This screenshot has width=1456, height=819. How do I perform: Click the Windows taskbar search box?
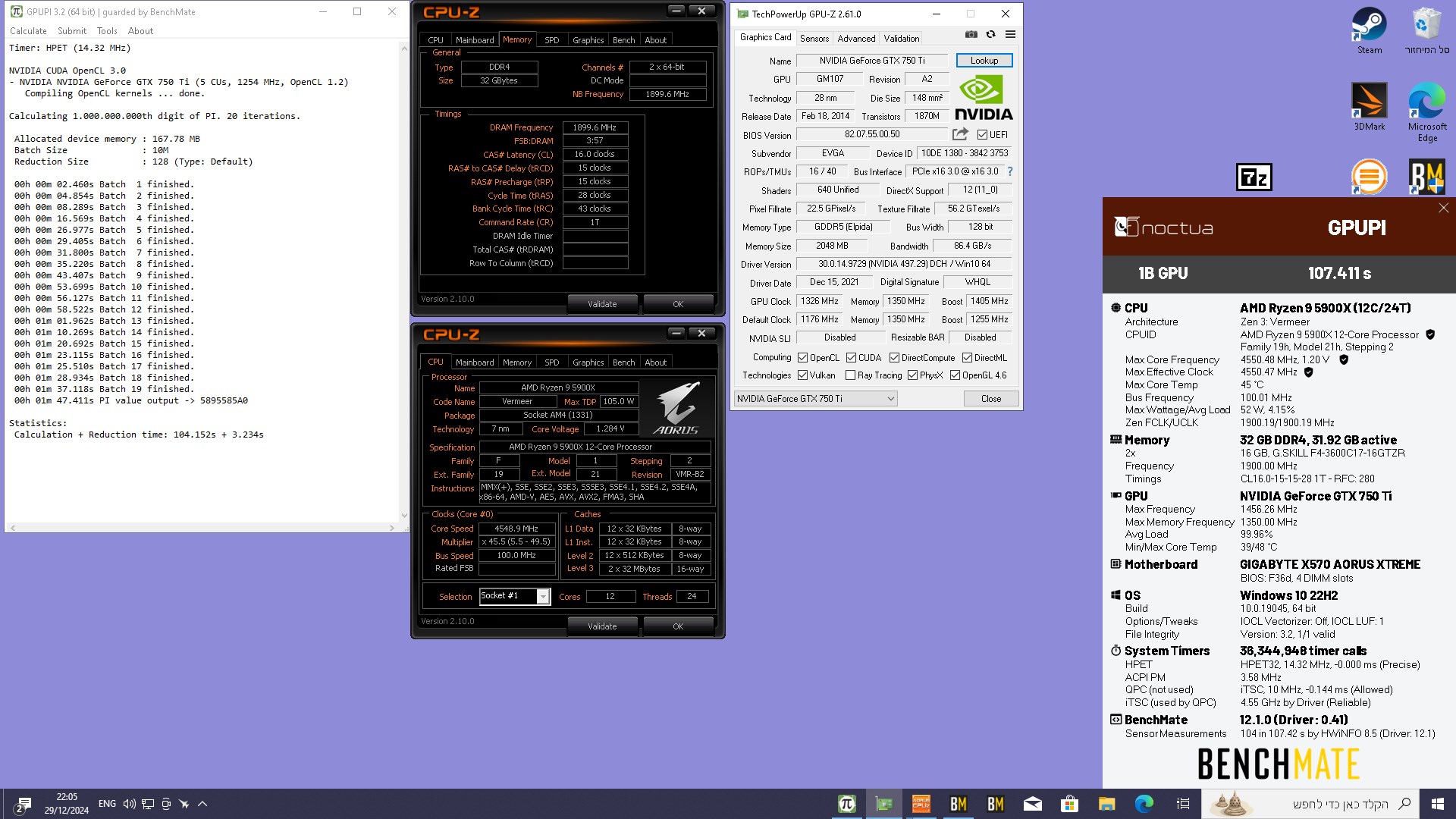[1310, 804]
